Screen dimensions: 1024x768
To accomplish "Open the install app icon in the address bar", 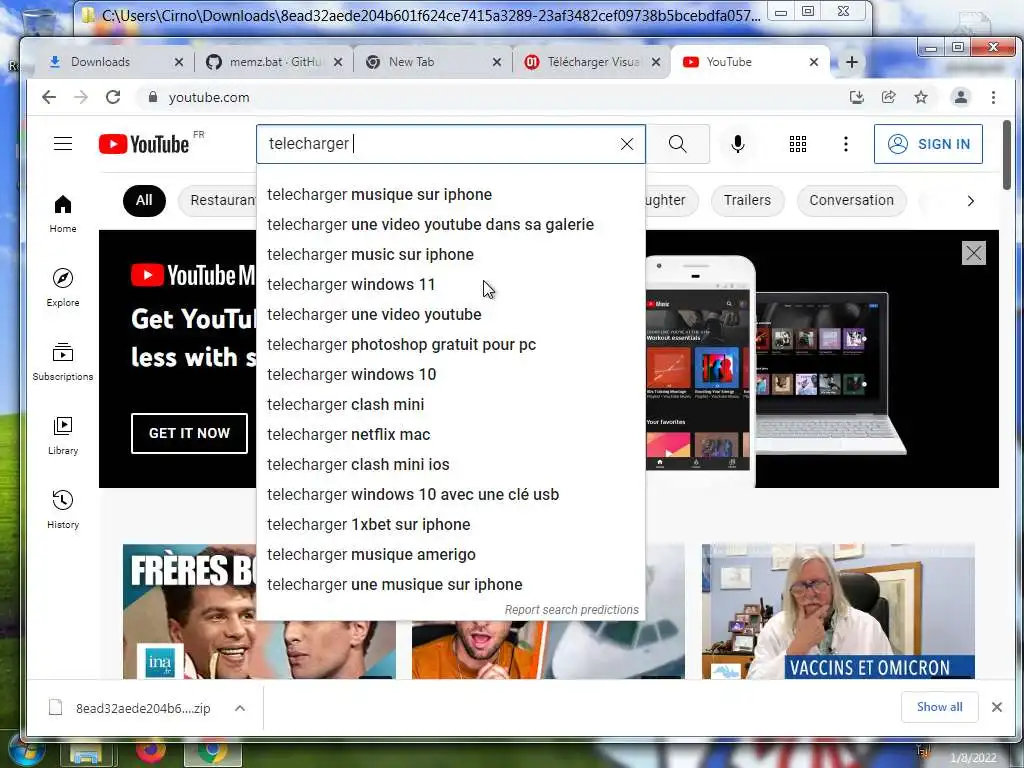I will (857, 97).
